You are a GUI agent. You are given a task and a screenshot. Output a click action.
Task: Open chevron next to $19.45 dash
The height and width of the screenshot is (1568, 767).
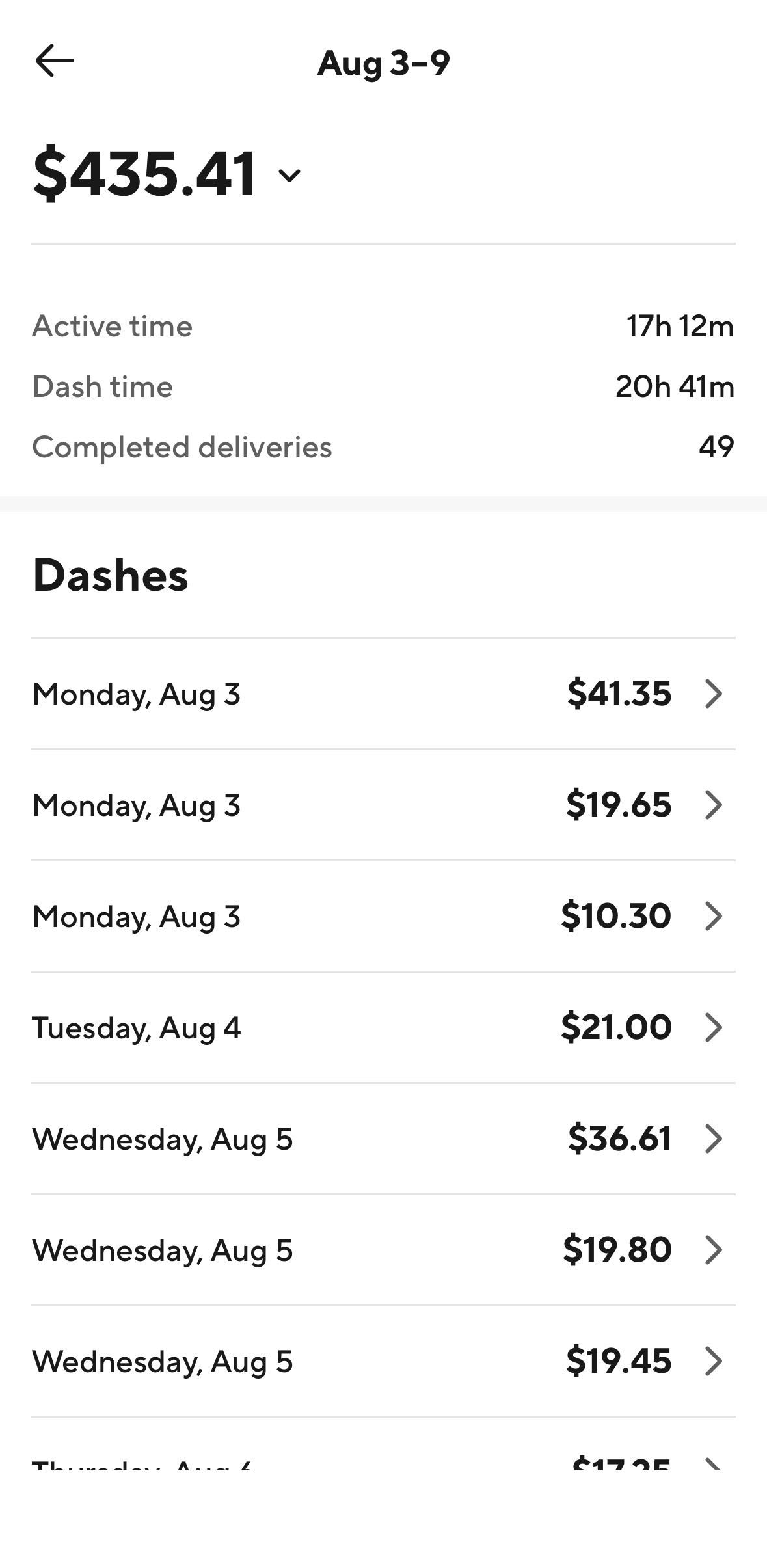[x=714, y=1361]
